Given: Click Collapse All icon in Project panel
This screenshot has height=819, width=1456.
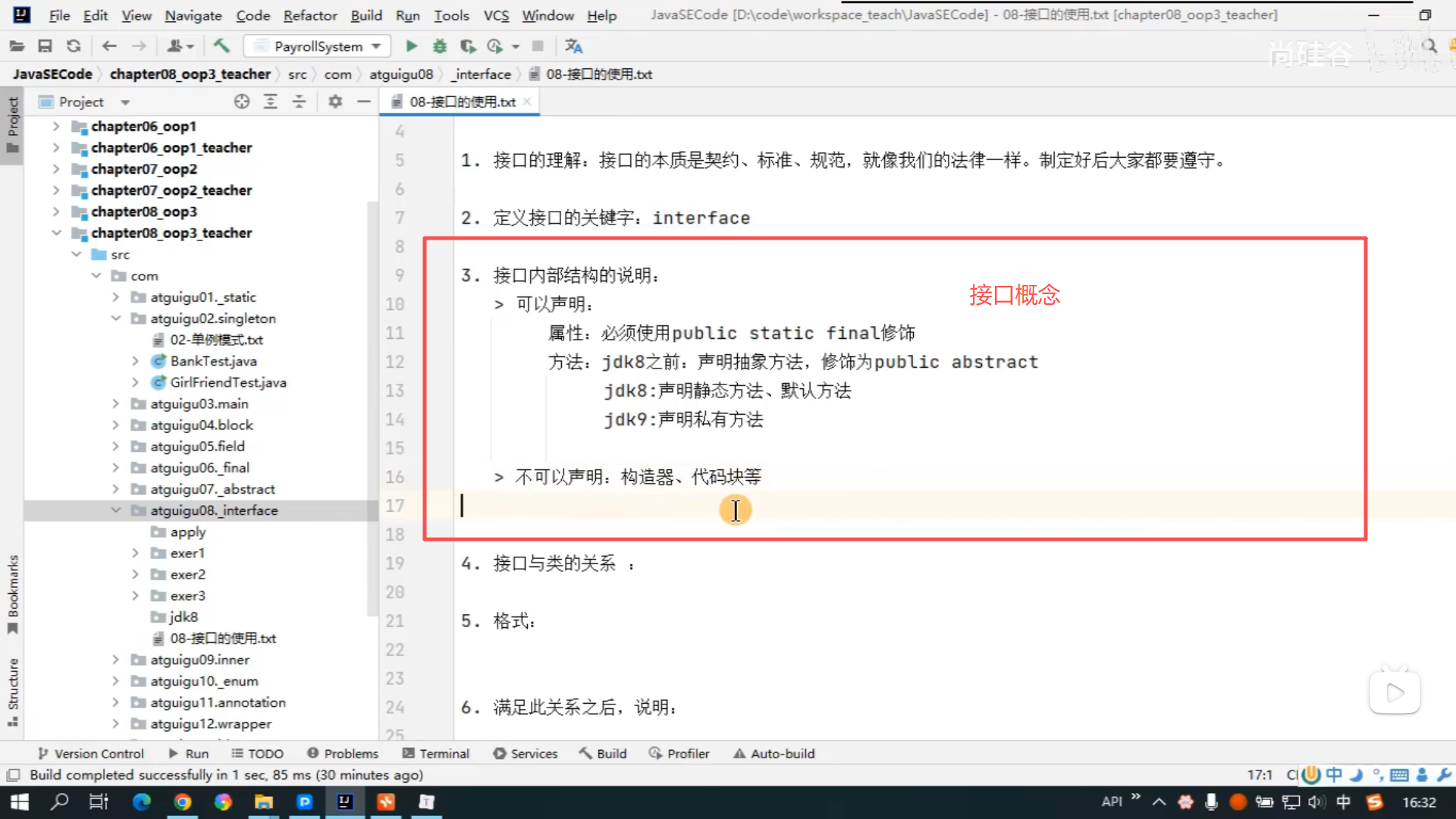Looking at the screenshot, I should tap(299, 102).
